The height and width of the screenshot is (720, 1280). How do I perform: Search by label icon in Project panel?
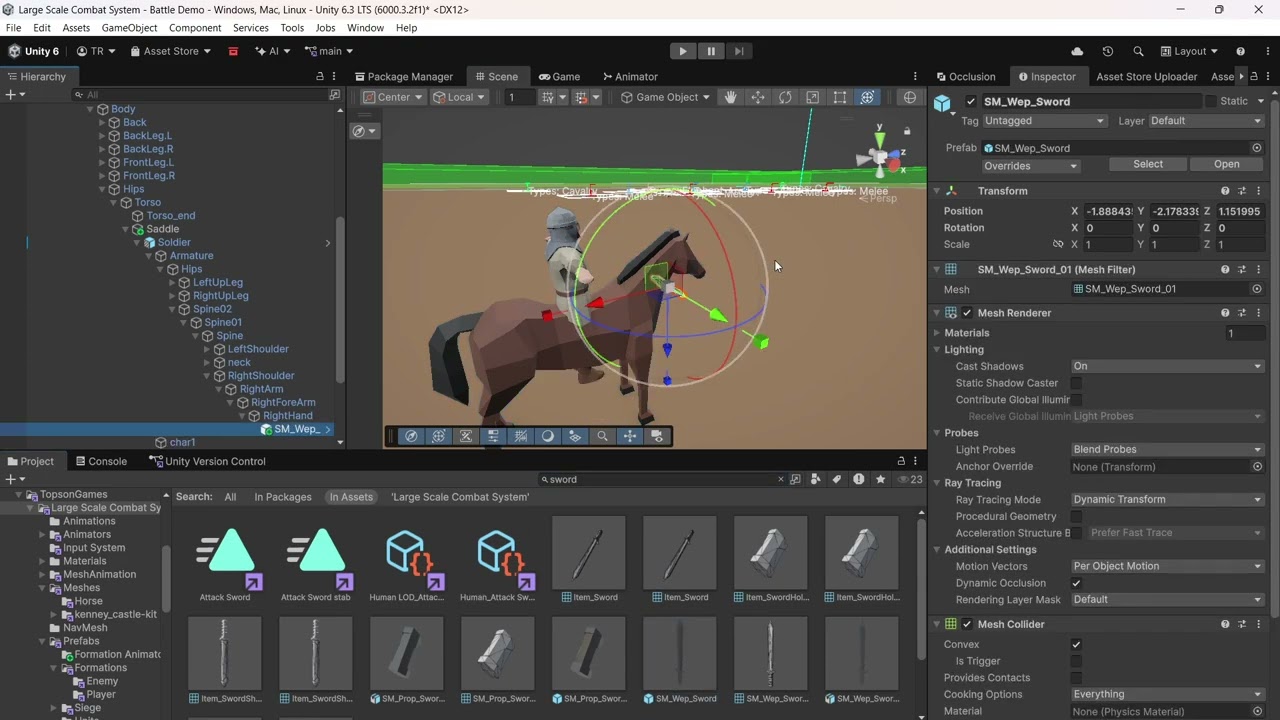tap(837, 479)
